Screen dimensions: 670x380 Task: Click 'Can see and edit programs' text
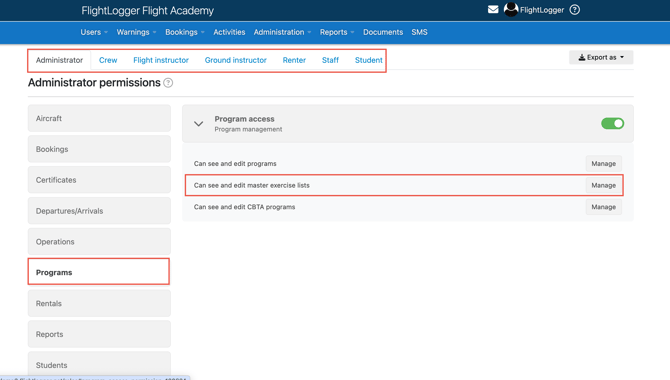coord(235,164)
